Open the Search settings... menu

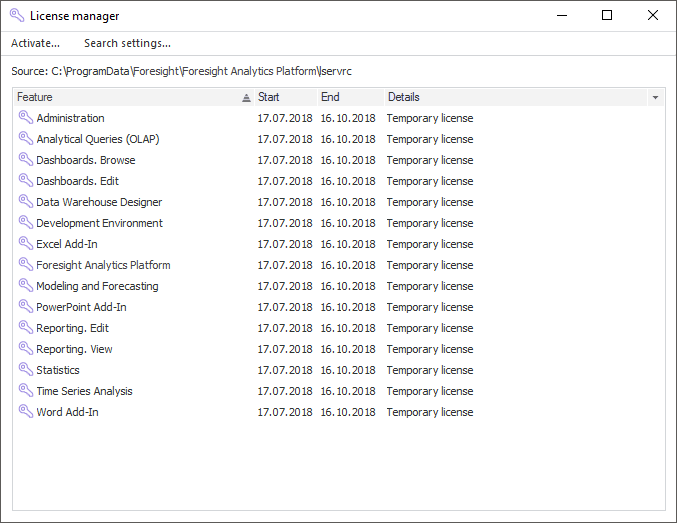tap(127, 43)
